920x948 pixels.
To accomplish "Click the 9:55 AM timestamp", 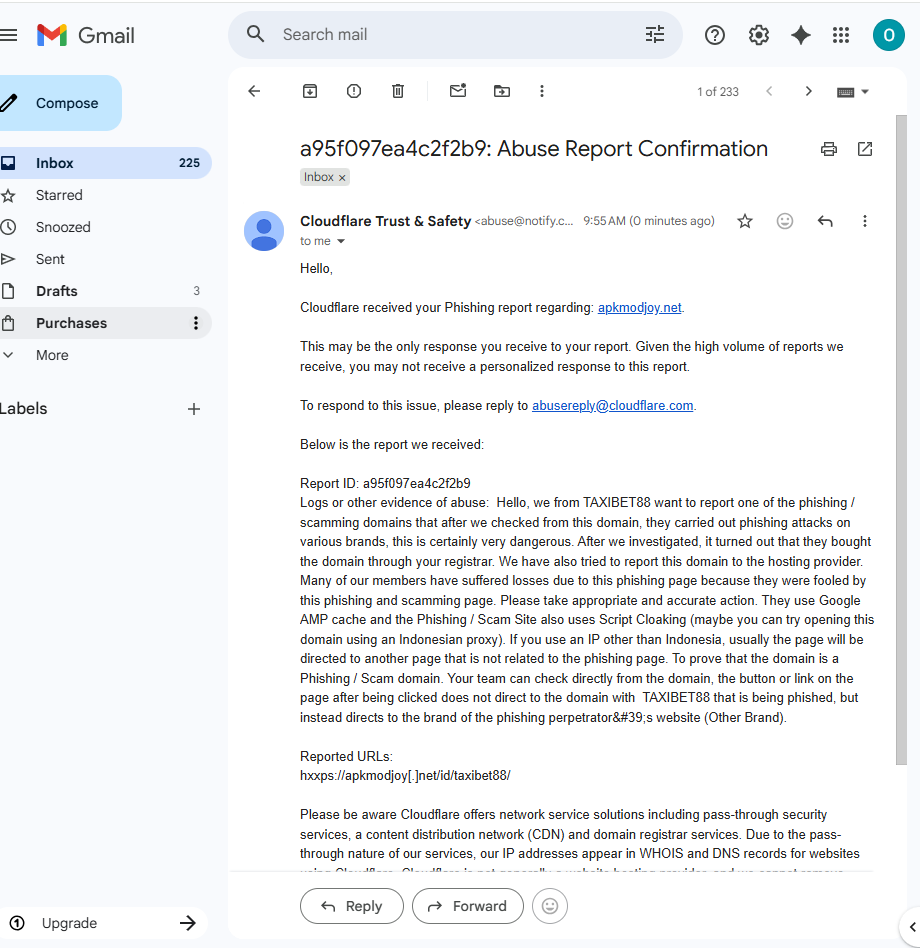I will (649, 221).
